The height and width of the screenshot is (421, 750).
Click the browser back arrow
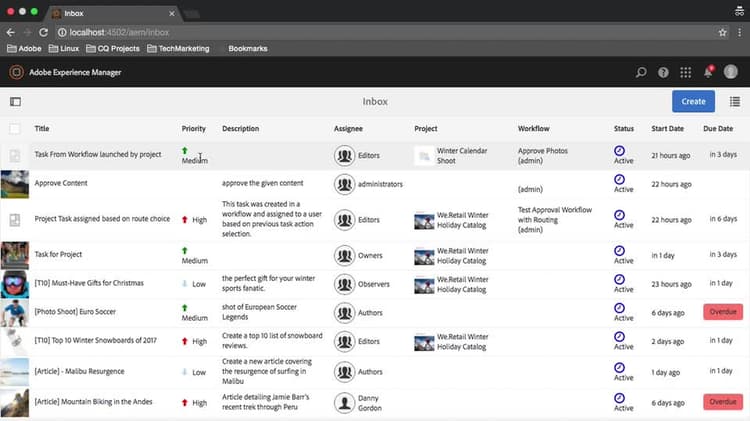point(11,33)
